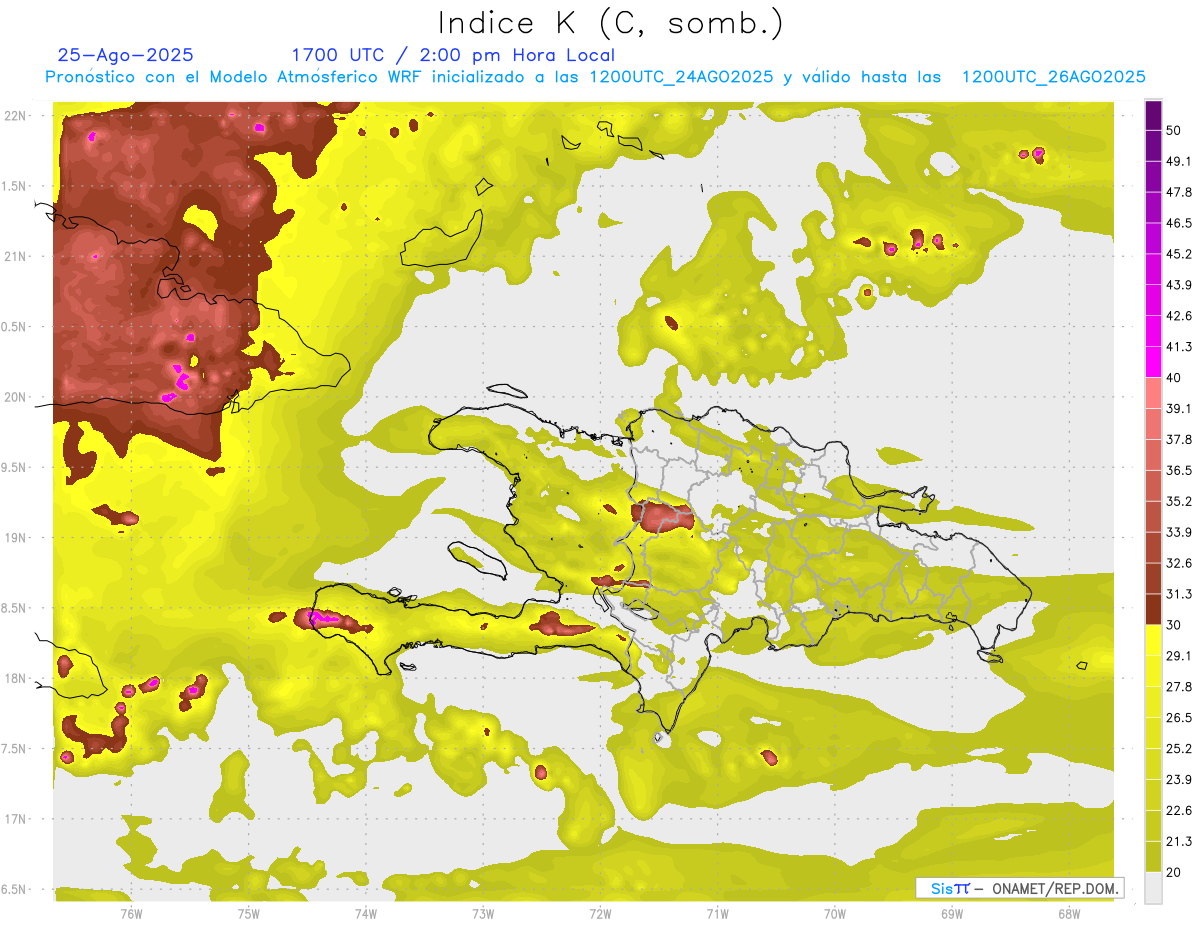This screenshot has height=927, width=1200.
Task: Select the date text "25-Ago-2025"
Action: 126,55
